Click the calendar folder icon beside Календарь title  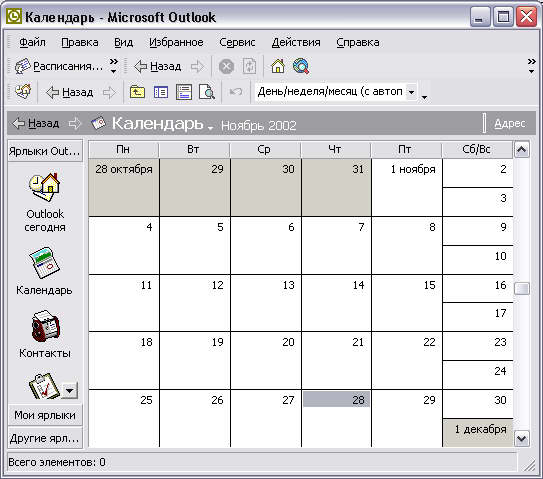point(98,123)
